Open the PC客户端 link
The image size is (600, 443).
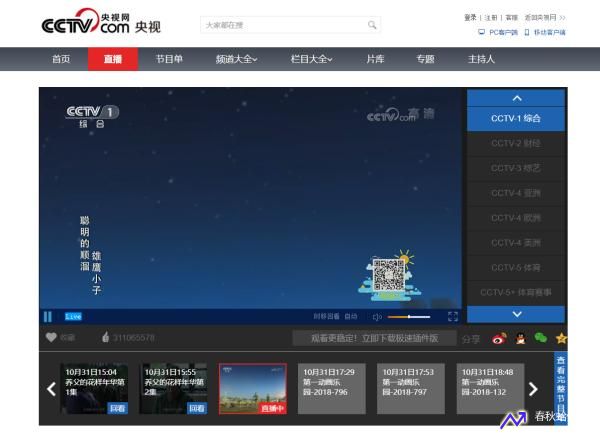coord(503,33)
